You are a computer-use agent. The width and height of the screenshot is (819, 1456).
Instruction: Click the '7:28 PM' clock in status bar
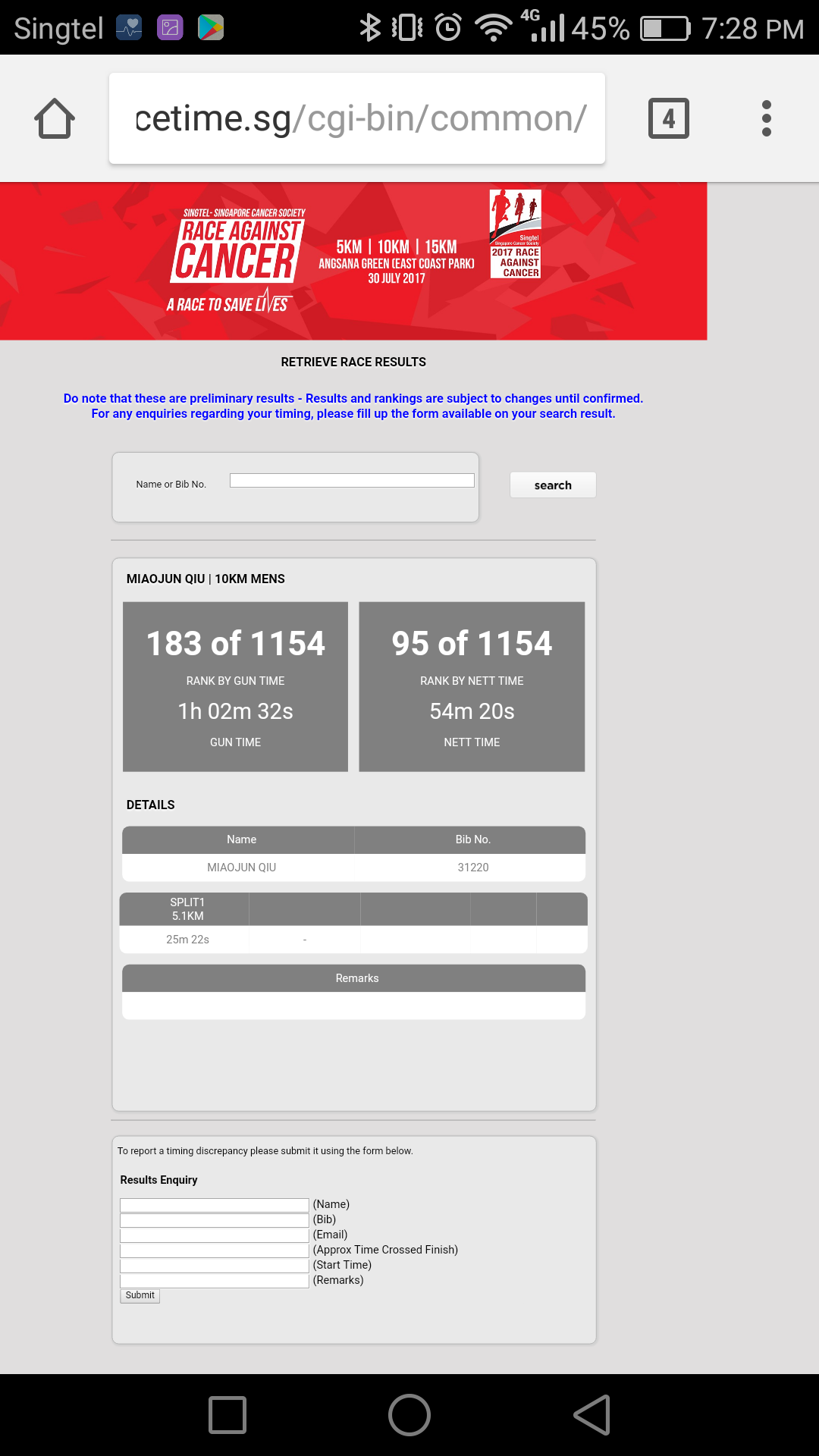(x=752, y=29)
